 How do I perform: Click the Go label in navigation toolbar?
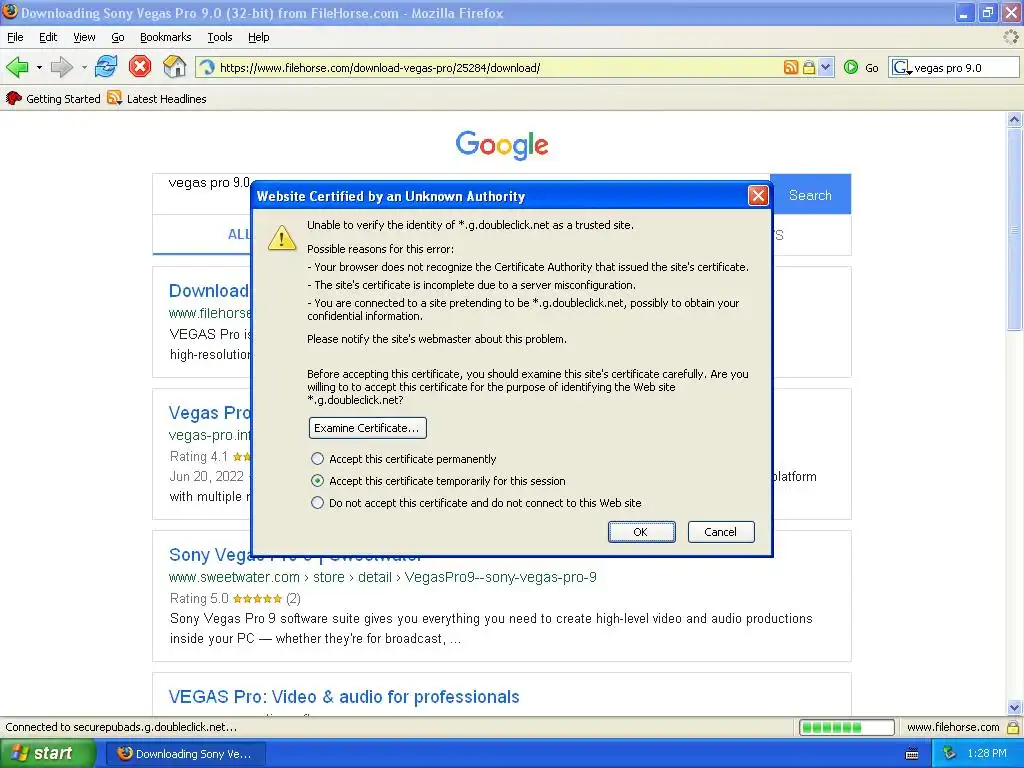click(872, 67)
